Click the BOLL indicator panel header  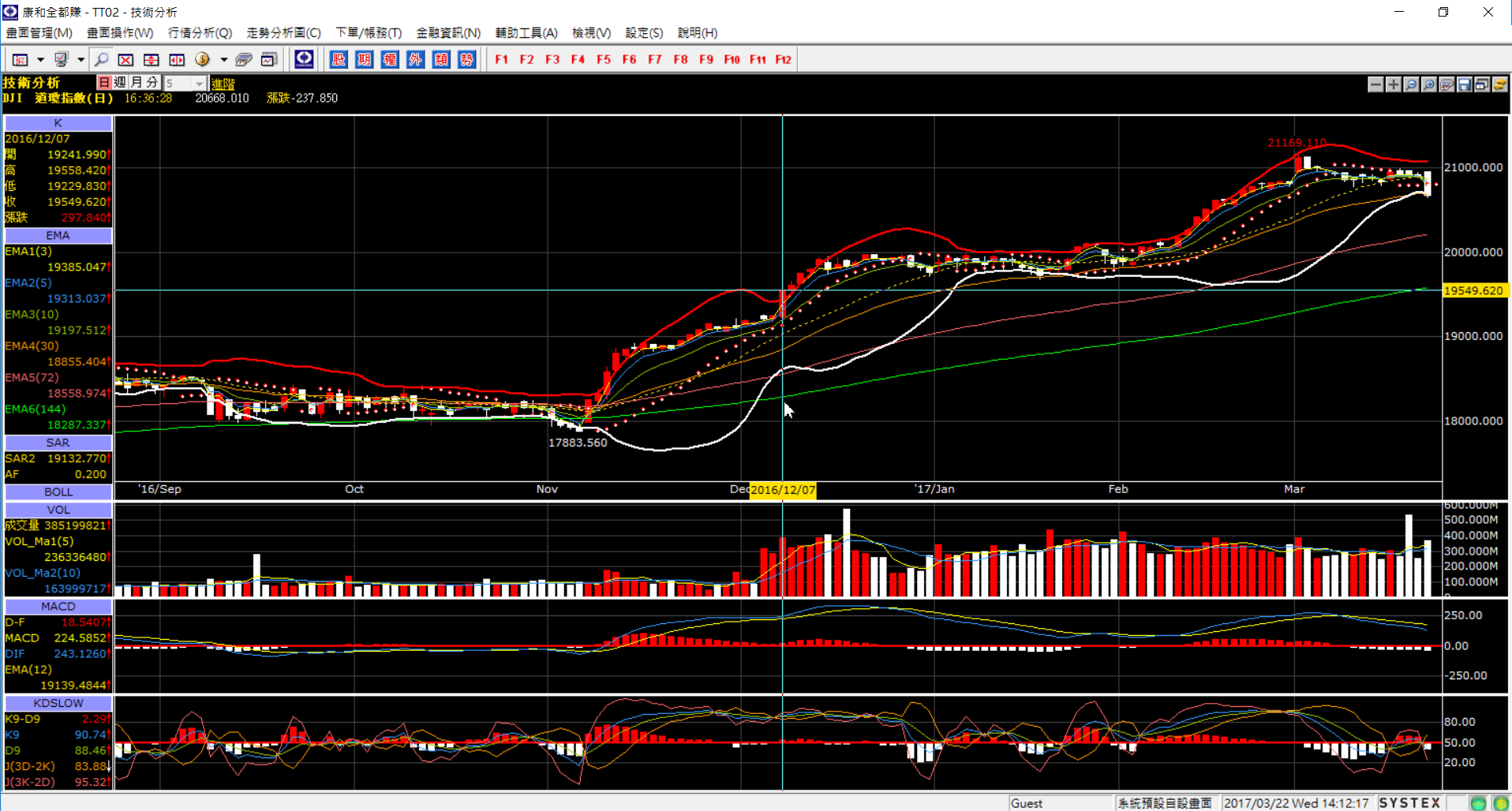[x=58, y=491]
